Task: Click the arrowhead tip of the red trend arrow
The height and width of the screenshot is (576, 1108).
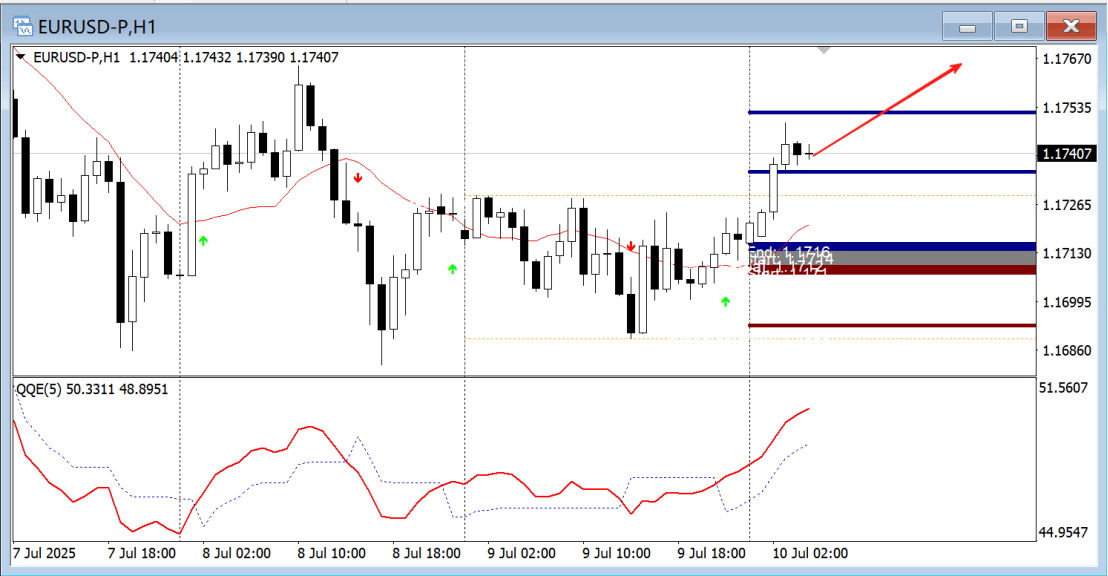Action: tap(961, 66)
